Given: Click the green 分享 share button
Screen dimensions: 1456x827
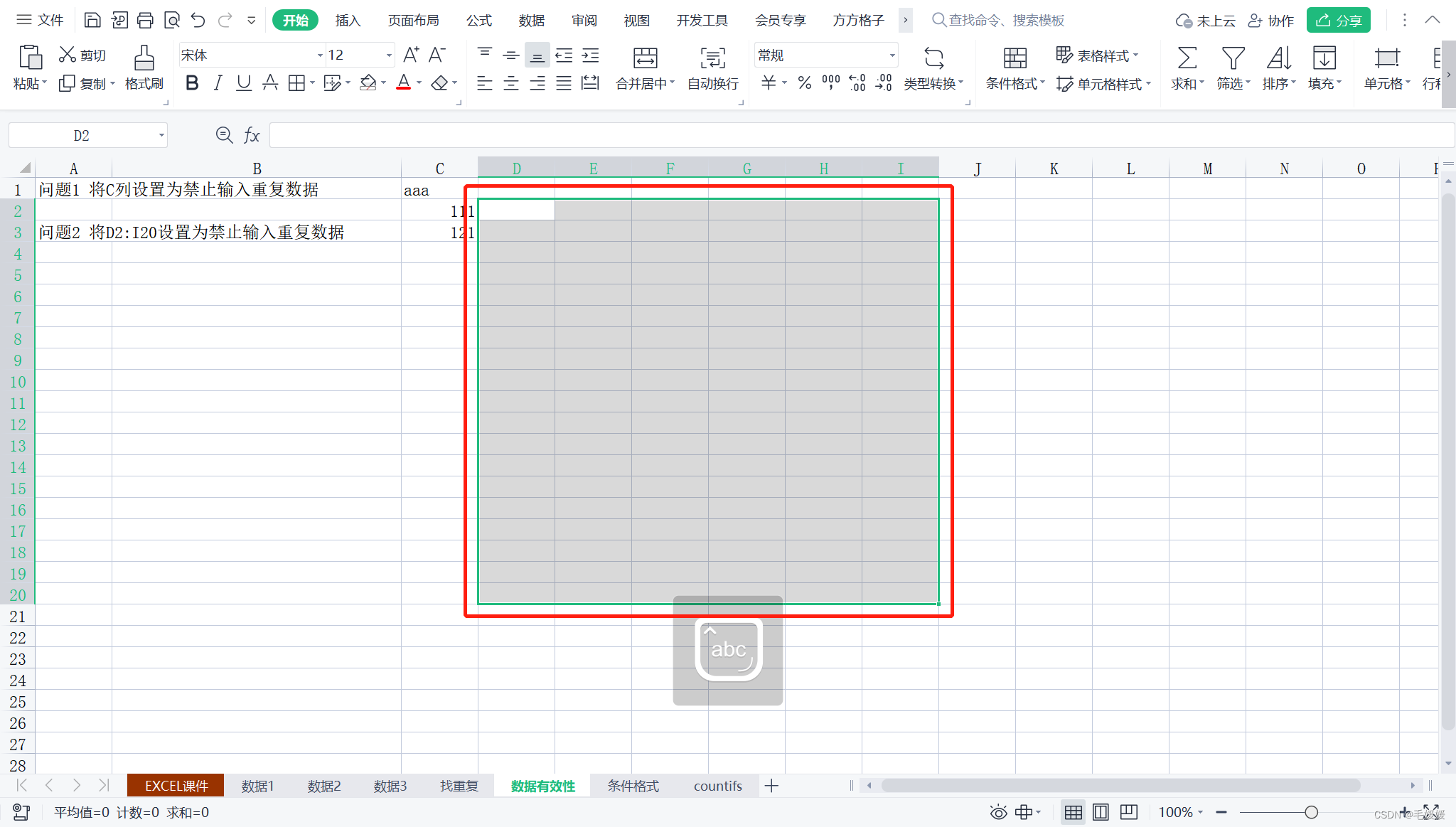Looking at the screenshot, I should point(1338,21).
